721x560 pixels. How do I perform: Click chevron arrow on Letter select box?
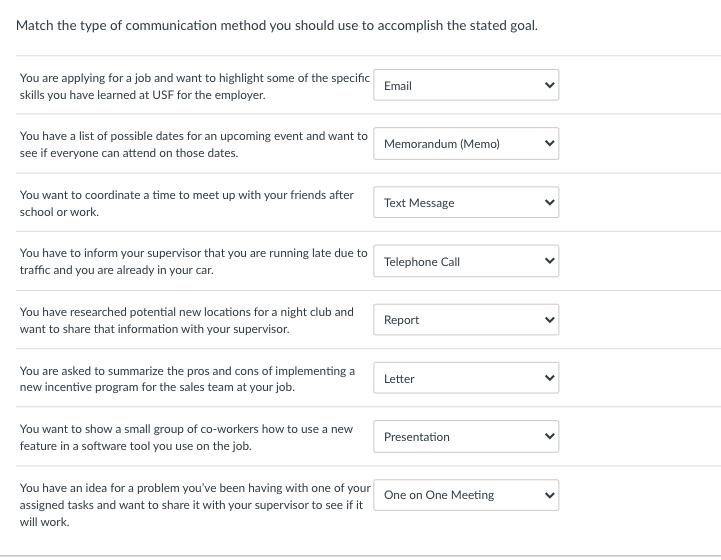point(548,379)
